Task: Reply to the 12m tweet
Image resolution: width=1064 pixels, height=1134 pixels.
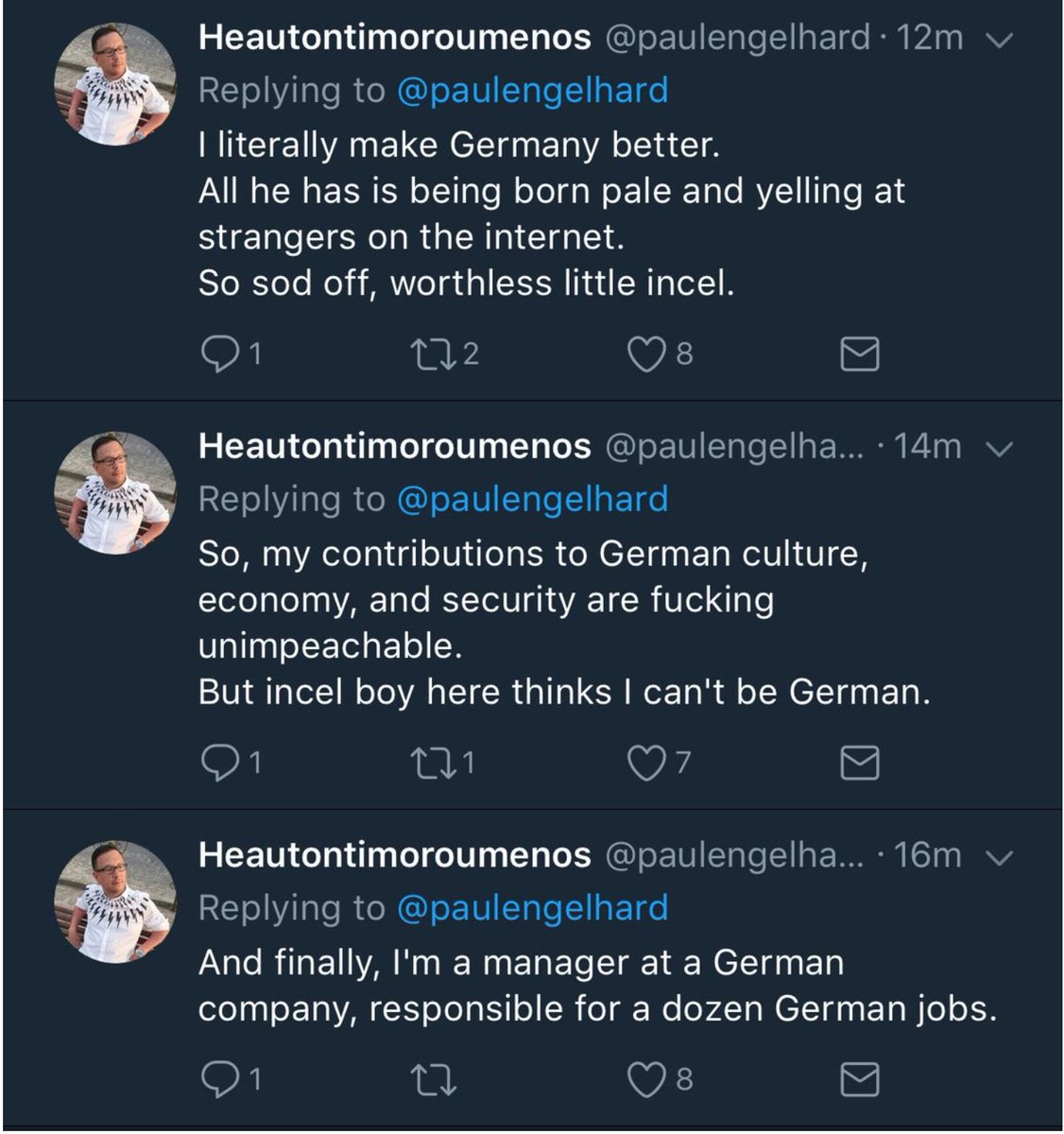Action: (221, 353)
